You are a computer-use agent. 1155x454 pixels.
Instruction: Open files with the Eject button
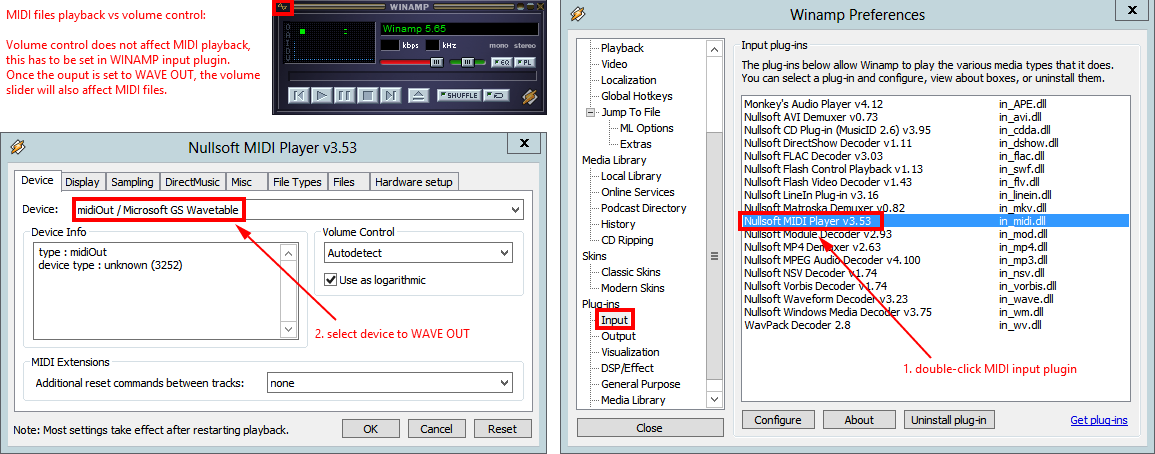[418, 95]
